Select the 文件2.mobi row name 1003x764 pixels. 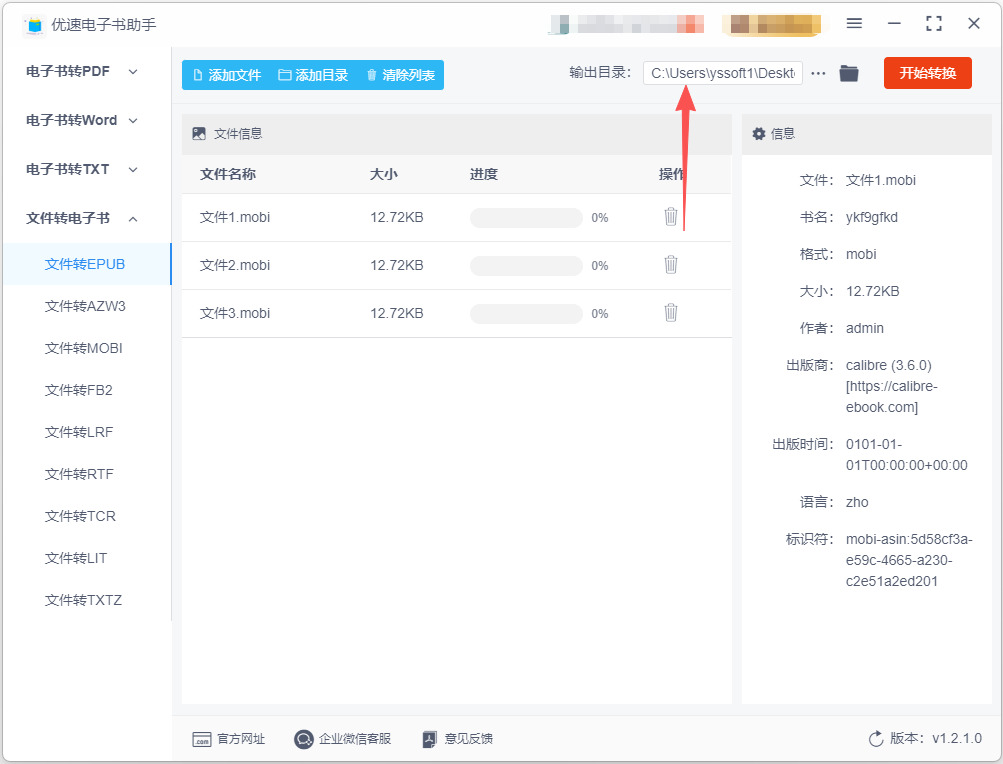(235, 266)
